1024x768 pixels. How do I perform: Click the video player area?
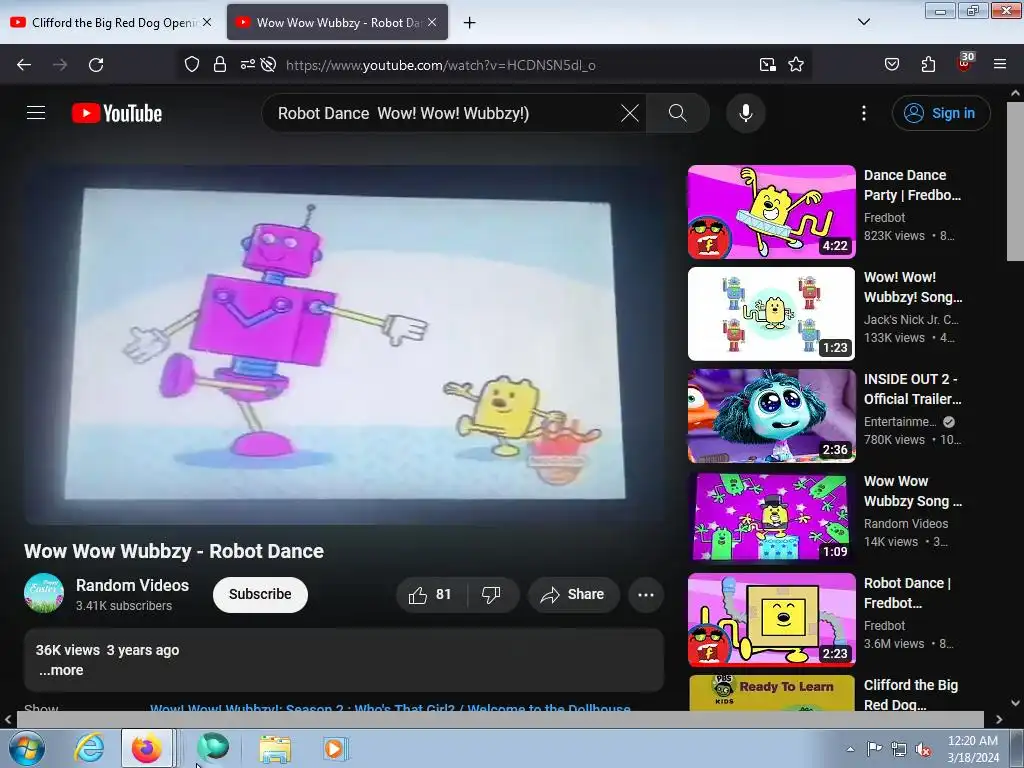tap(344, 344)
